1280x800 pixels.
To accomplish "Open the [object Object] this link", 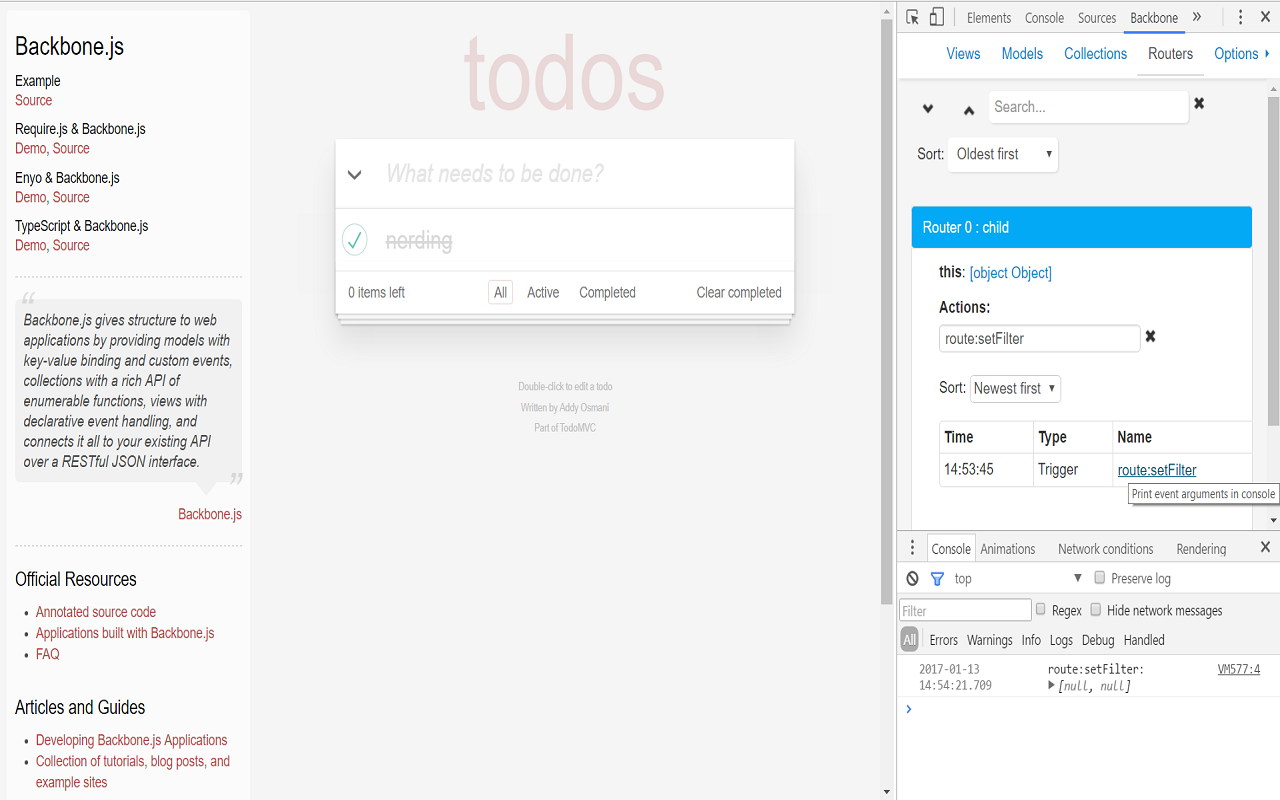I will pyautogui.click(x=1010, y=273).
